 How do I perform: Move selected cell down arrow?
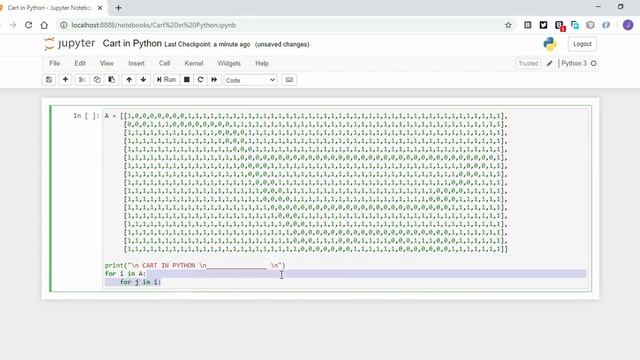point(143,80)
